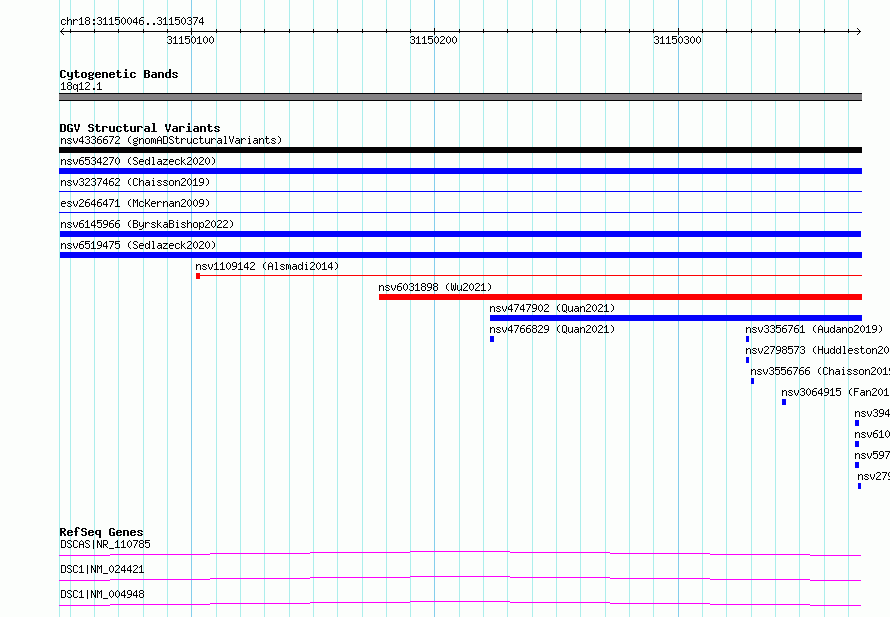
Task: Click the small blue marker of nsv2798573
Action: (748, 360)
